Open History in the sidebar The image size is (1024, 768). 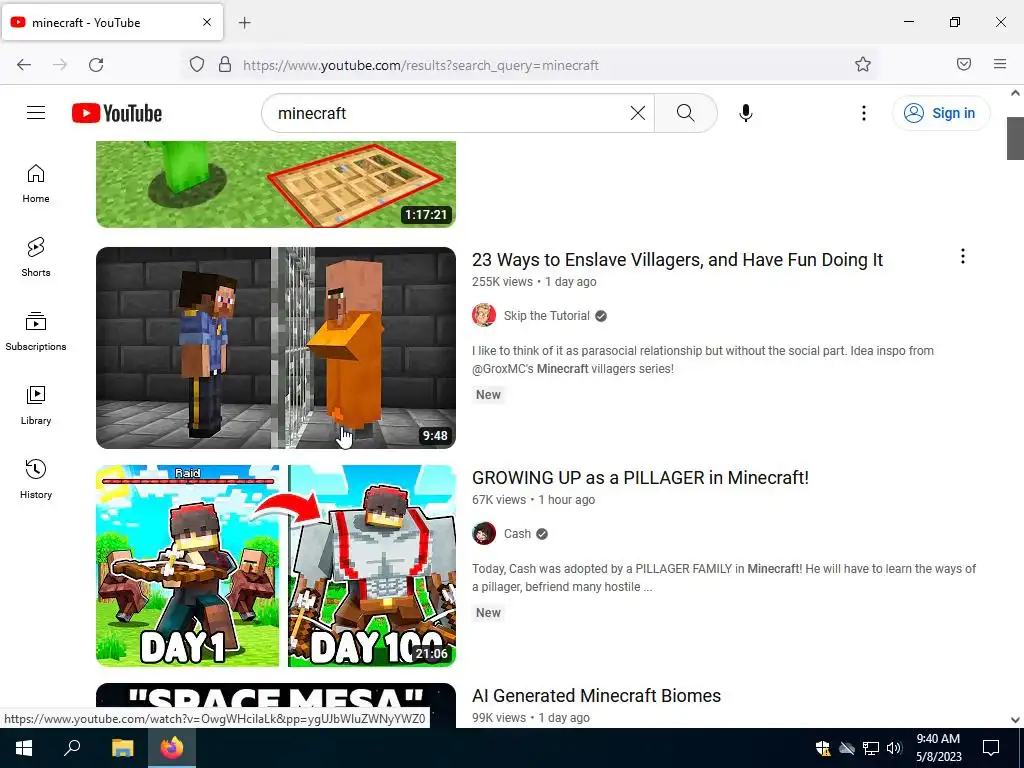[x=36, y=479]
